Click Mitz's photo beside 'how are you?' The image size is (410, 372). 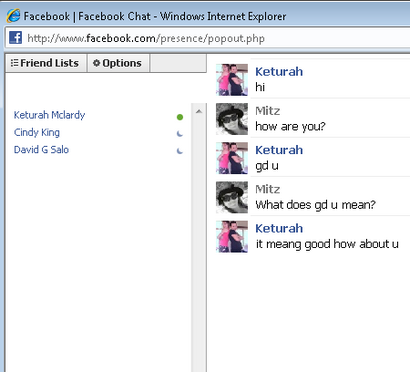click(232, 119)
